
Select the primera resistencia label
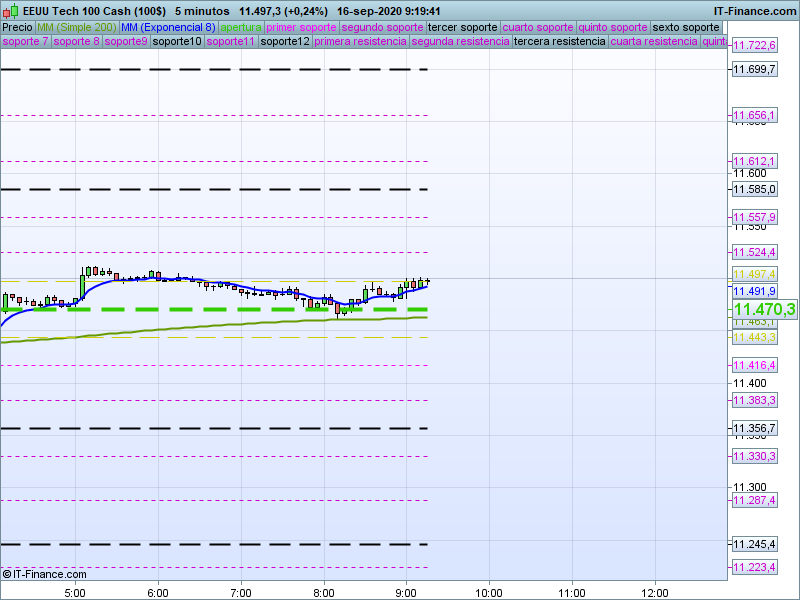click(x=360, y=42)
